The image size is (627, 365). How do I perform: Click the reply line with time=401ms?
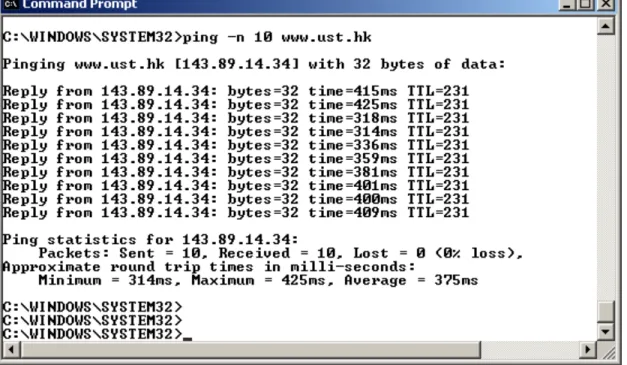(236, 186)
